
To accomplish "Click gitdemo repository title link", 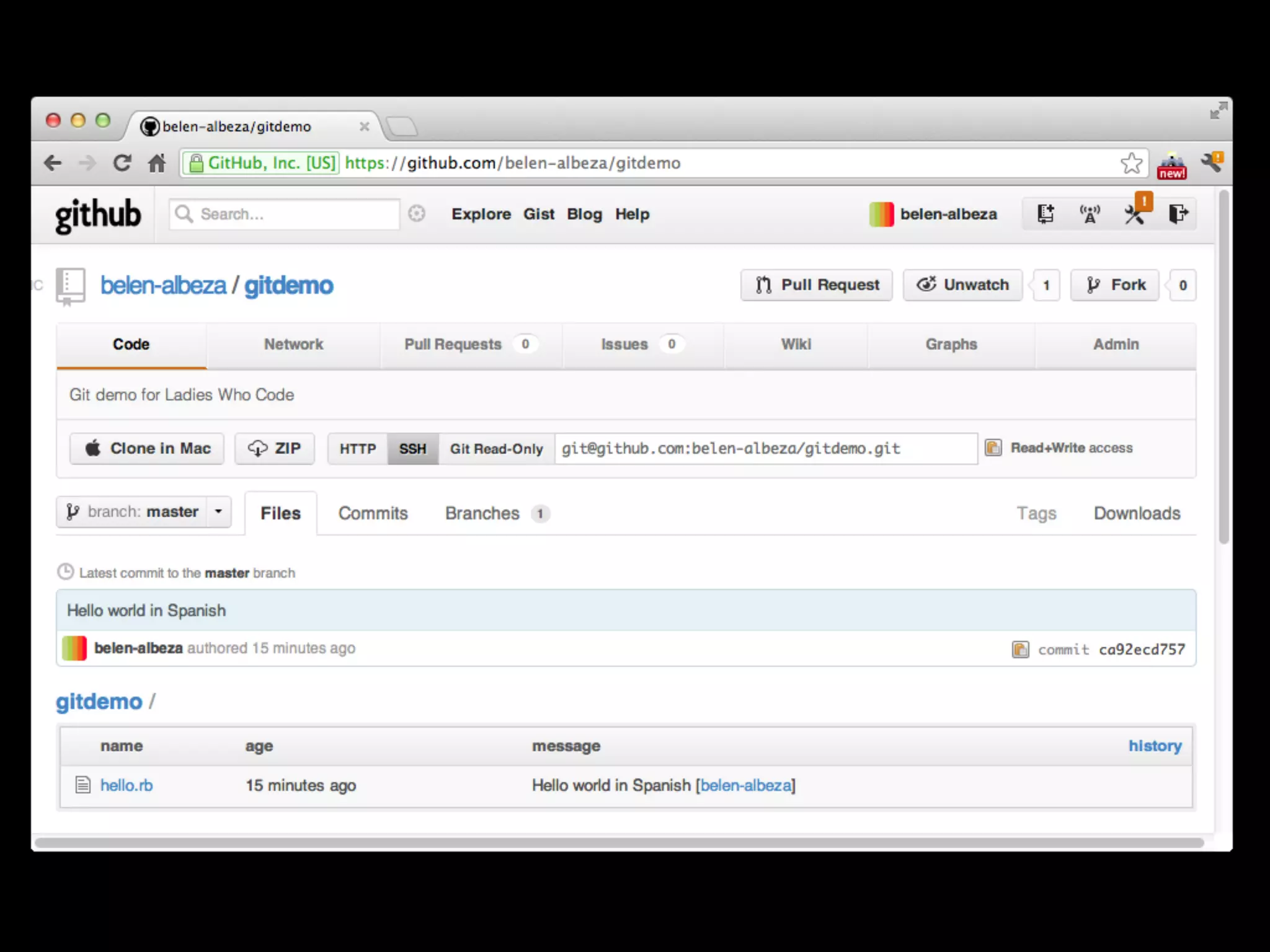I will [289, 286].
